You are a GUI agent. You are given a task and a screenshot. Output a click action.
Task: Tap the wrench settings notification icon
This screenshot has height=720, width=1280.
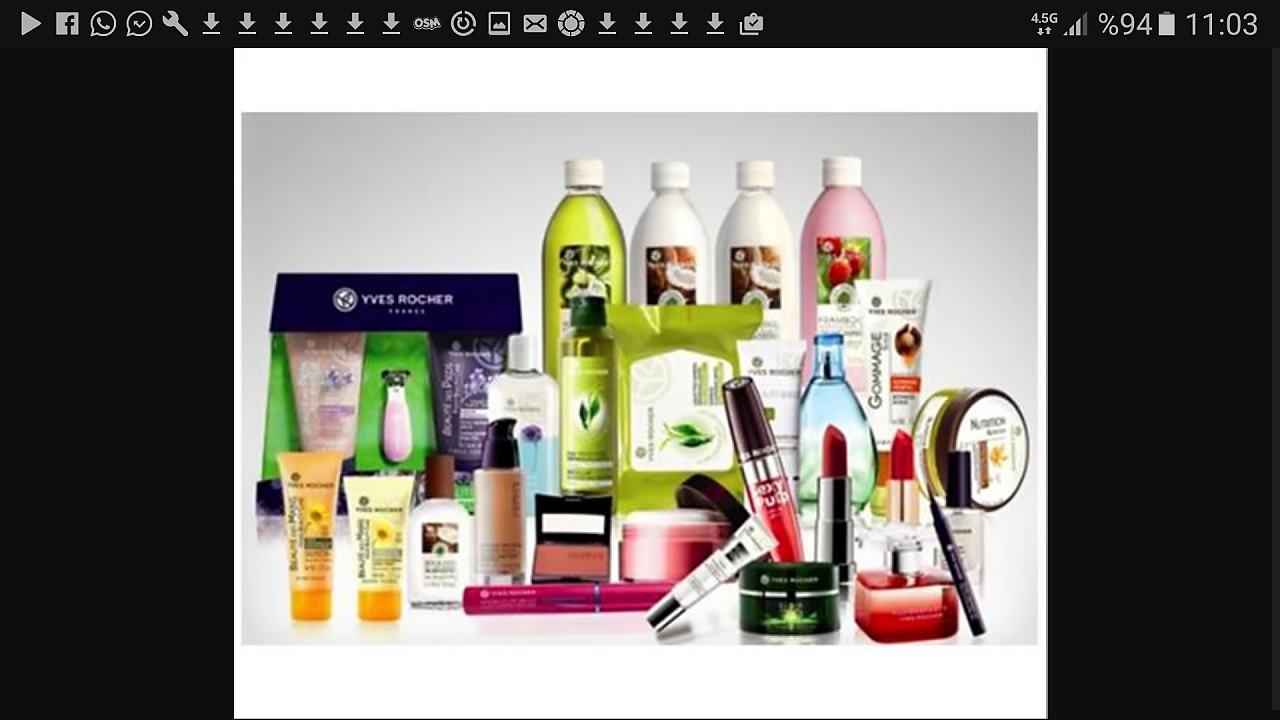[x=175, y=23]
